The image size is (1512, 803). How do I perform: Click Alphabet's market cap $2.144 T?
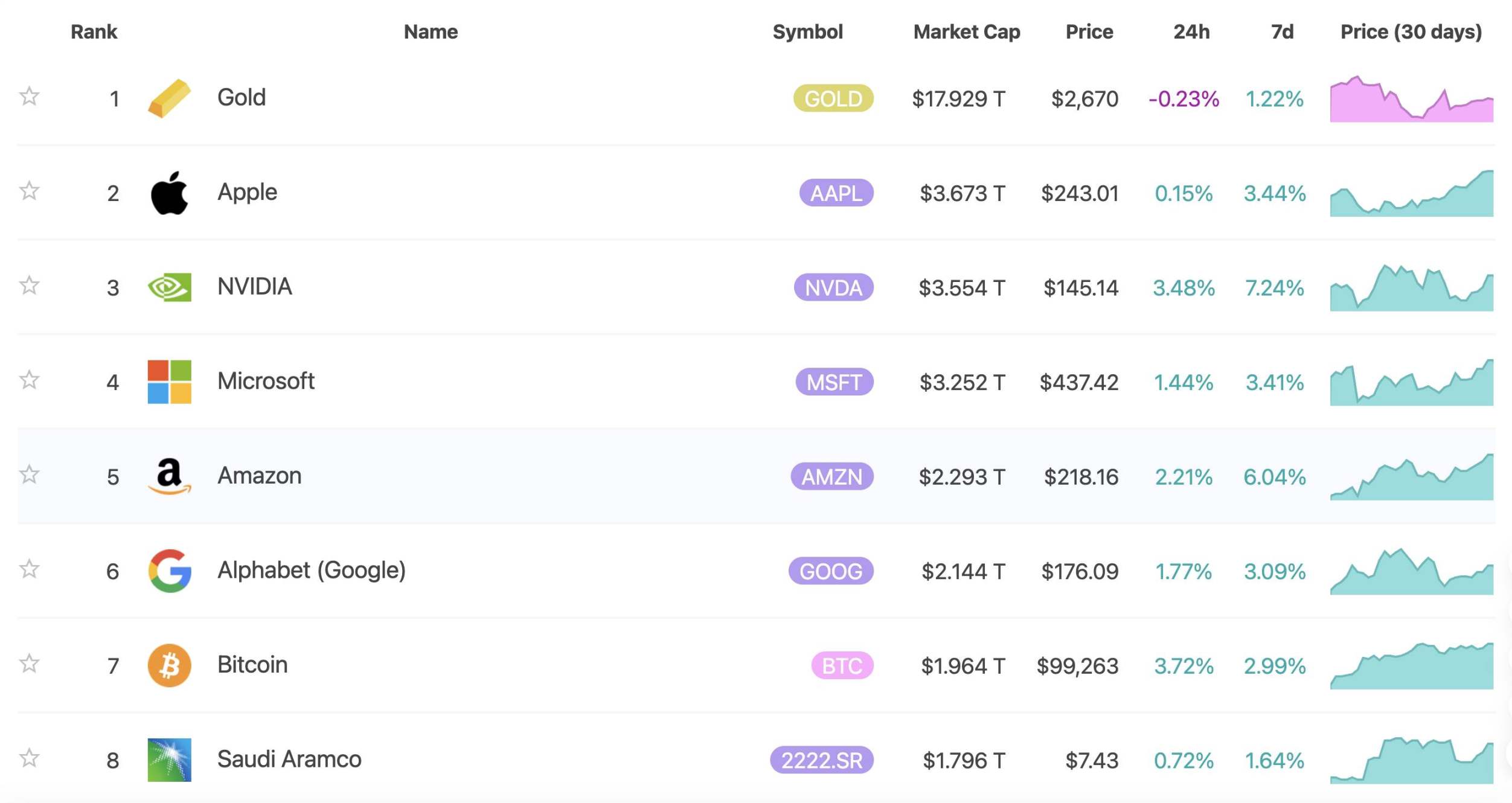tap(963, 571)
